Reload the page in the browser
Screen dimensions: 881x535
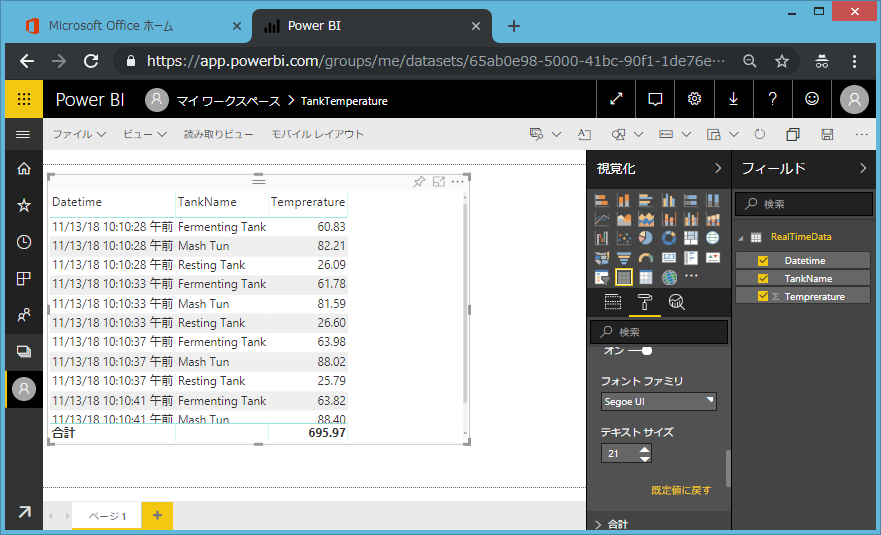[x=91, y=61]
